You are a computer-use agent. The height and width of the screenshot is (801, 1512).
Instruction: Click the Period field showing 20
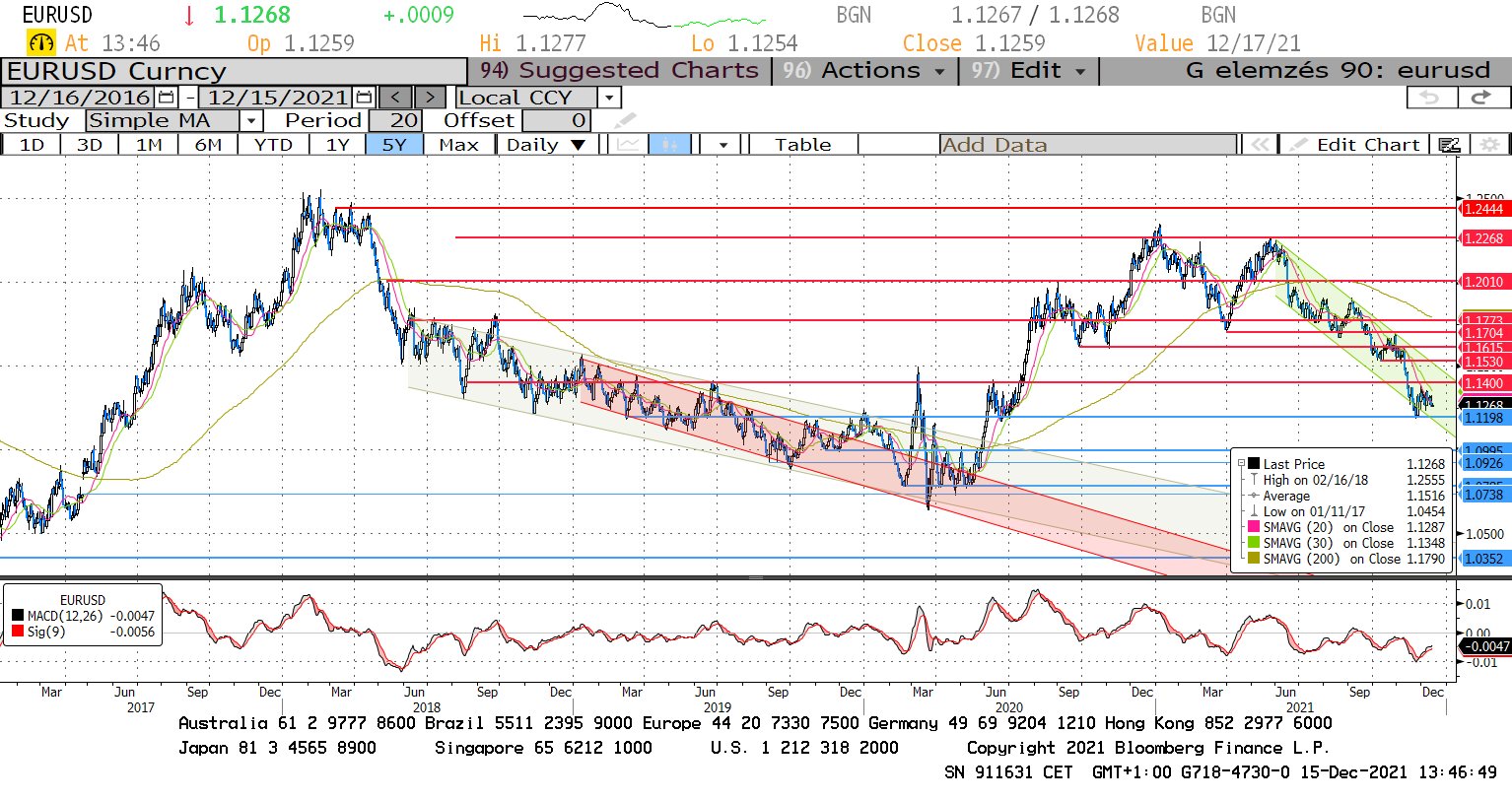tap(395, 121)
